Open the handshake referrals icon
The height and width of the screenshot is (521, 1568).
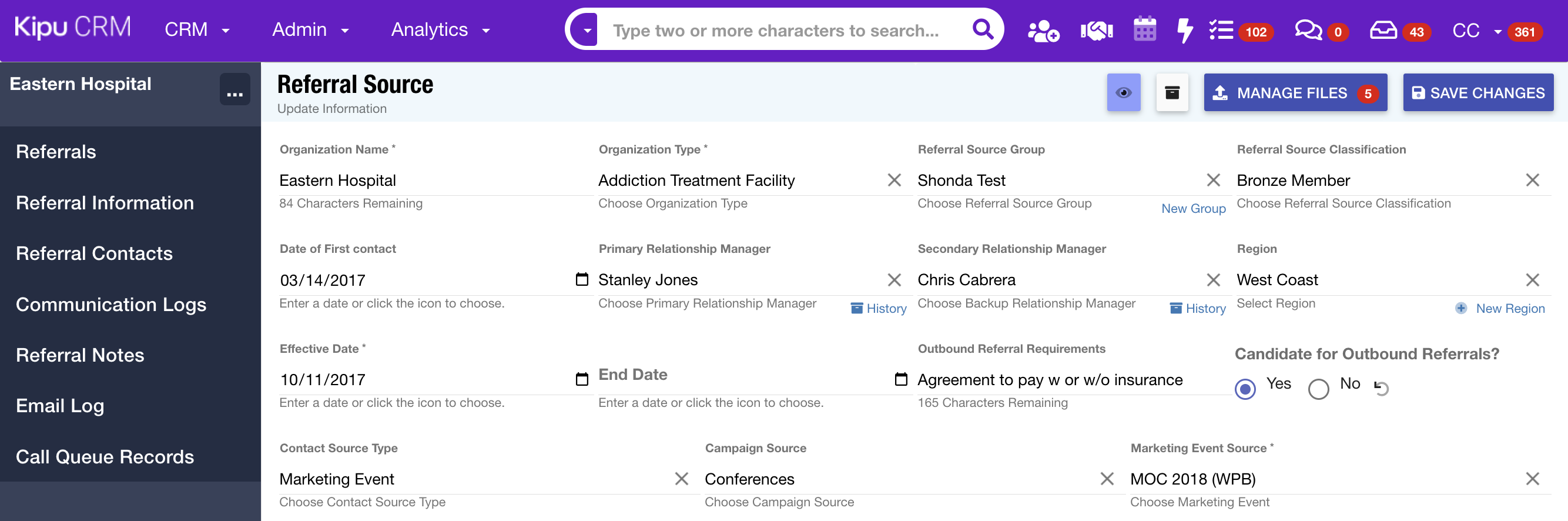coord(1095,31)
